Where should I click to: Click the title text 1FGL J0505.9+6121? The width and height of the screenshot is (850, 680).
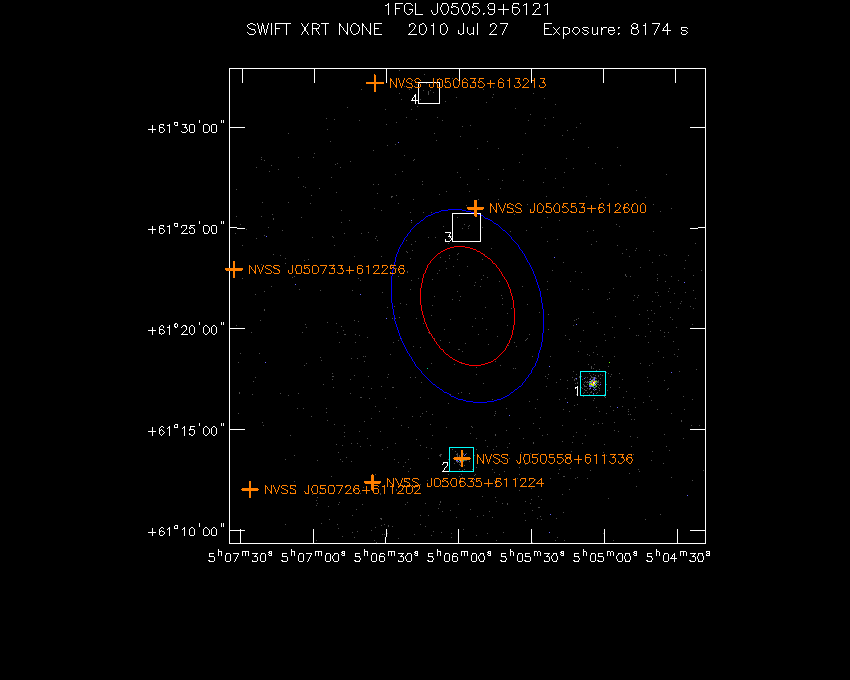(x=467, y=10)
